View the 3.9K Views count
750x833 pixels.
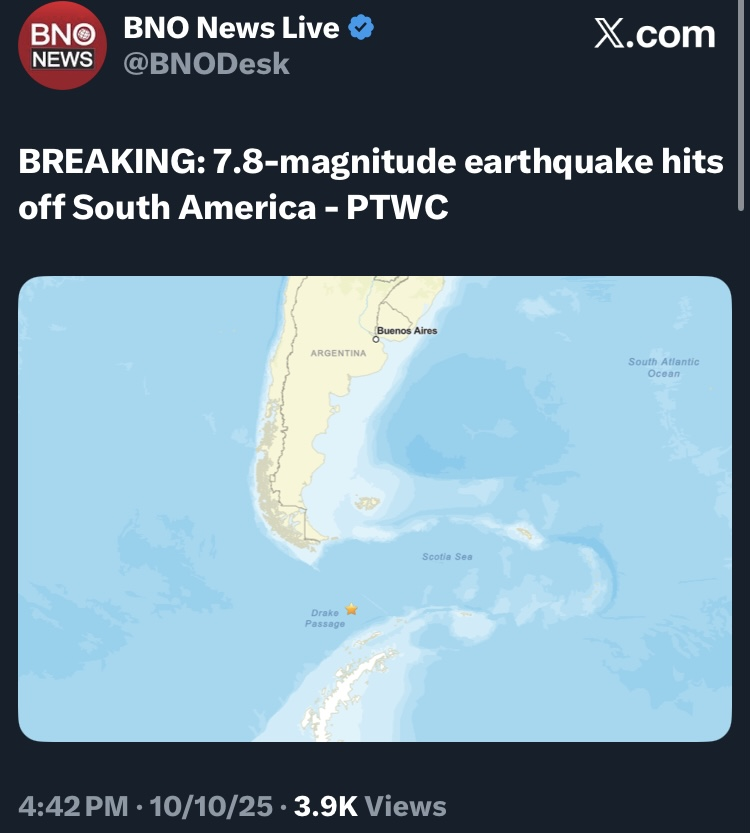(x=372, y=806)
